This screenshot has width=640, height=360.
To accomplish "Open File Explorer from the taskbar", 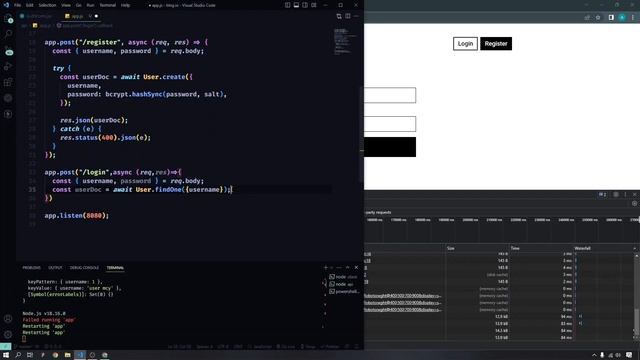I will coord(67,355).
